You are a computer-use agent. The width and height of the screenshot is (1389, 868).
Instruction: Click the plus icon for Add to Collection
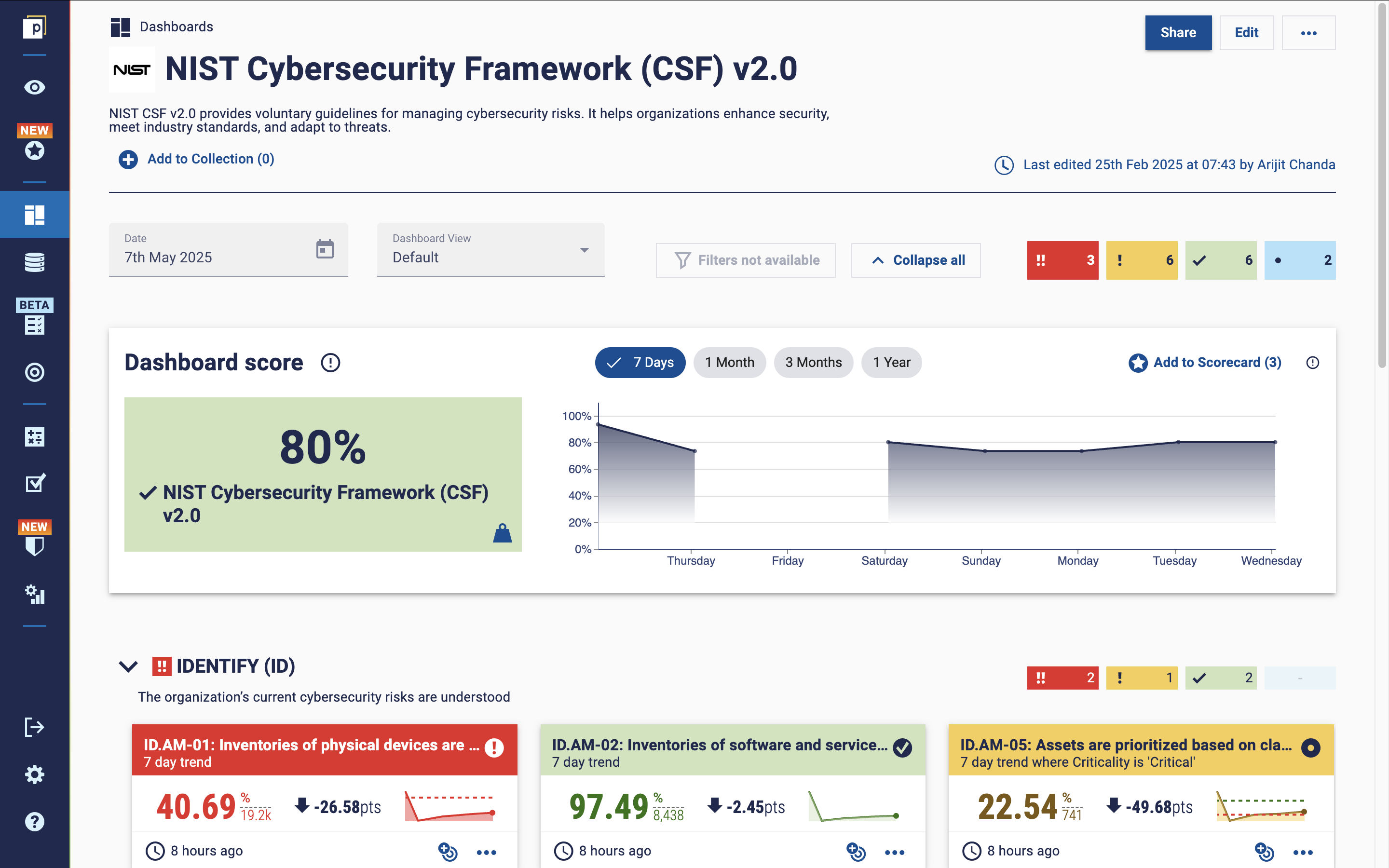(128, 160)
